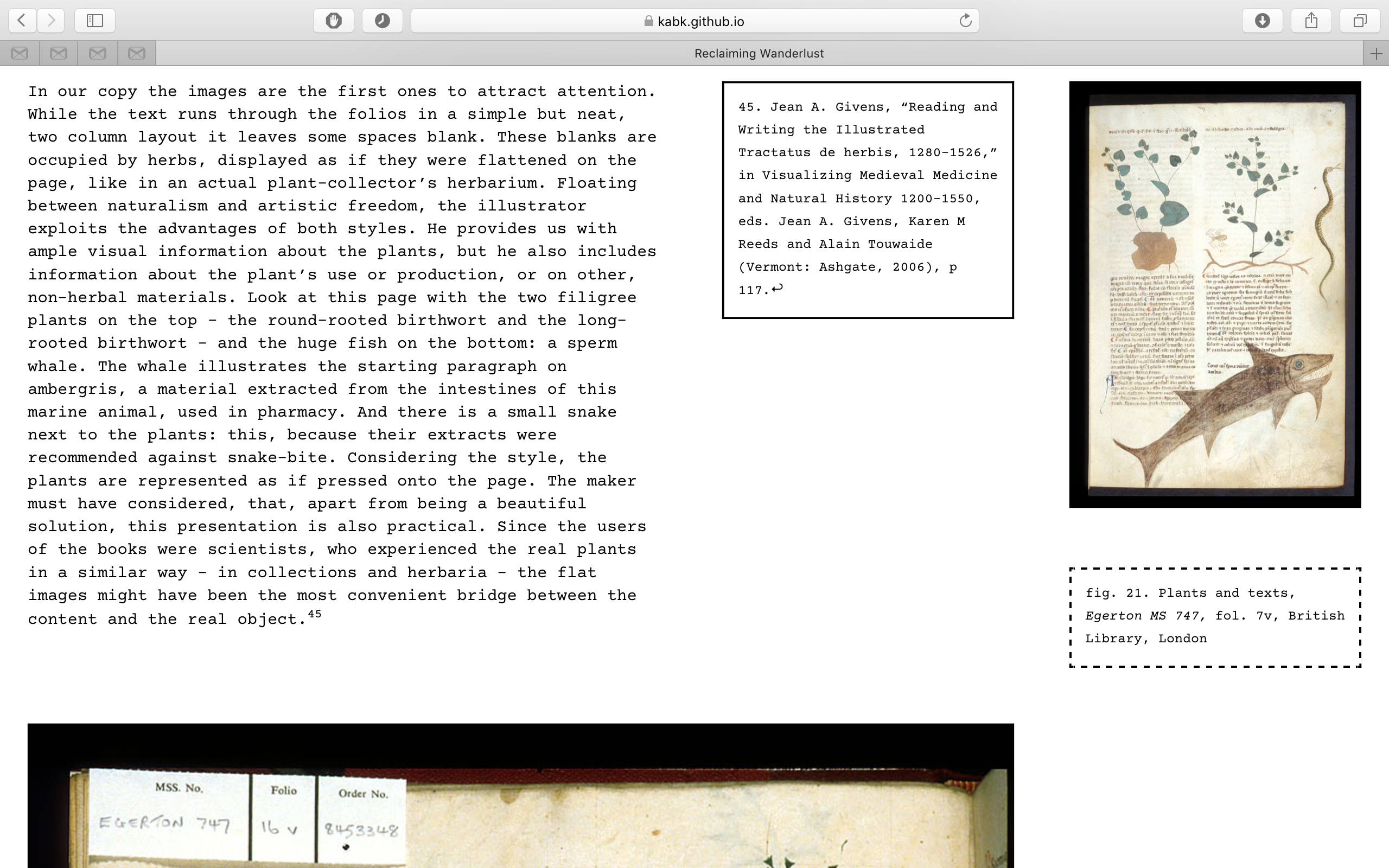Switch to the third pinned mail tab
The height and width of the screenshot is (868, 1389).
click(x=98, y=53)
